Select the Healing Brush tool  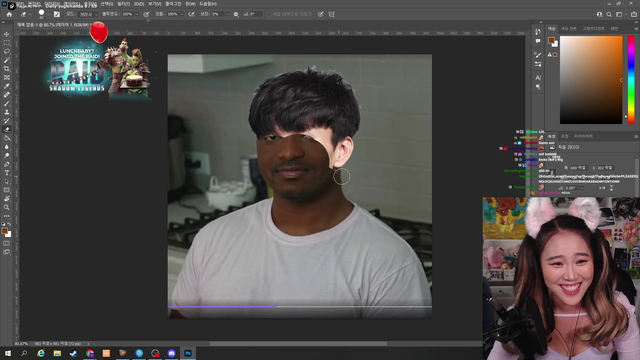(x=7, y=95)
